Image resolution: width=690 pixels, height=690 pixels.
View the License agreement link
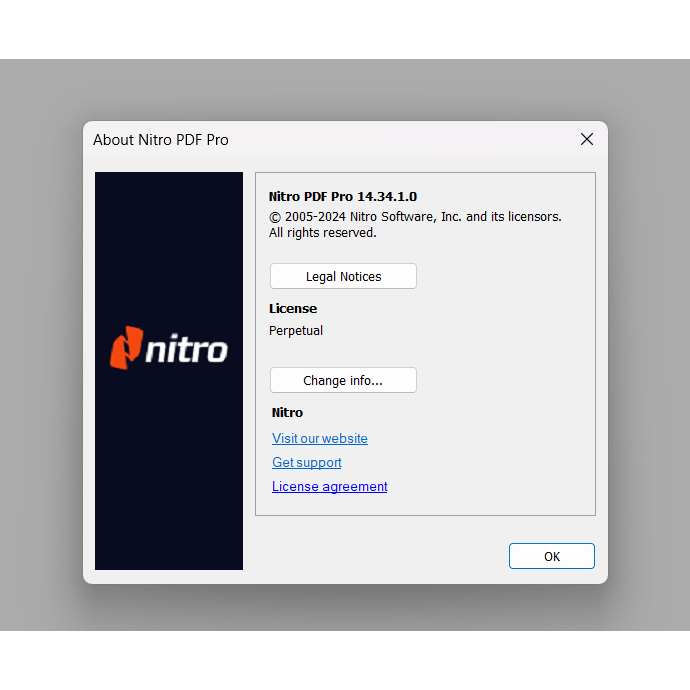(330, 487)
